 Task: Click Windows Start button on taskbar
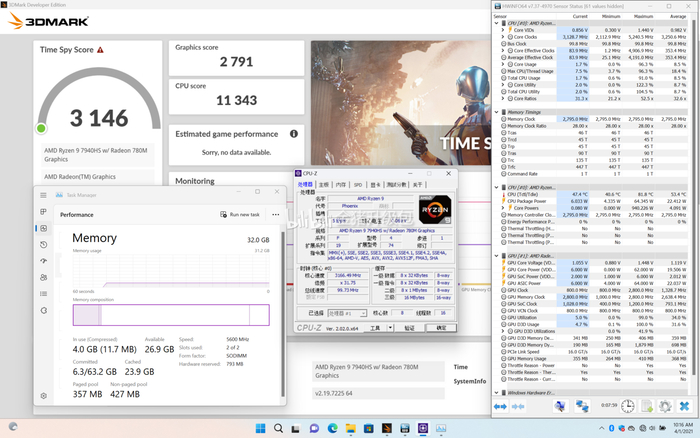pyautogui.click(x=260, y=428)
